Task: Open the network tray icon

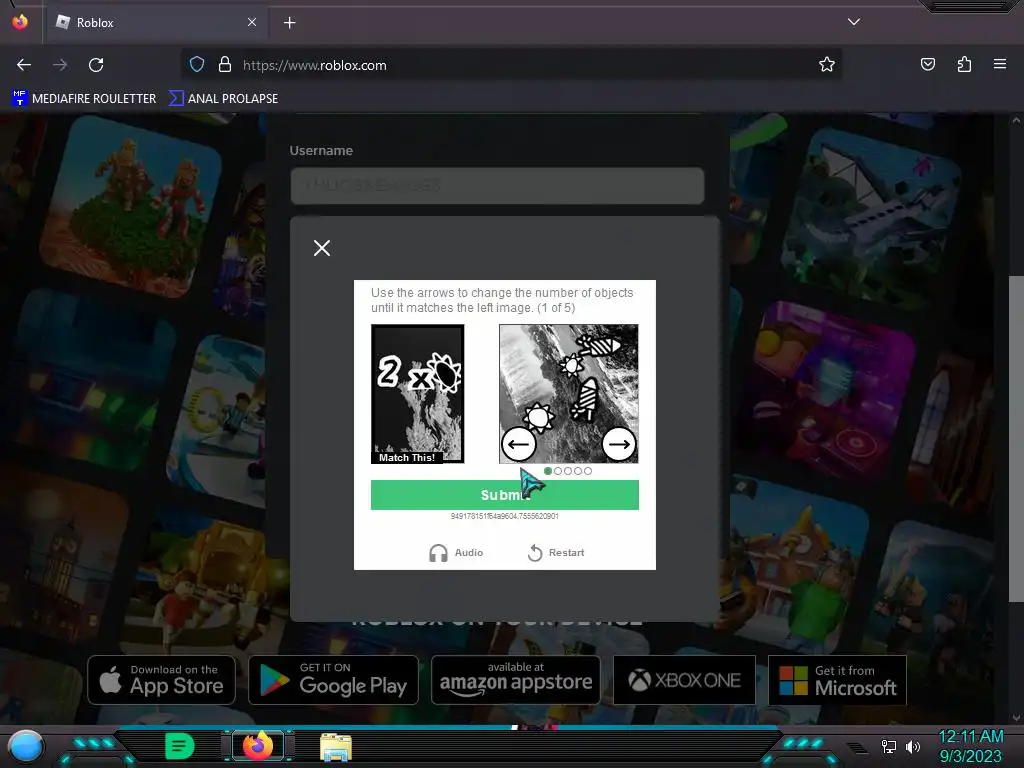Action: coord(889,746)
